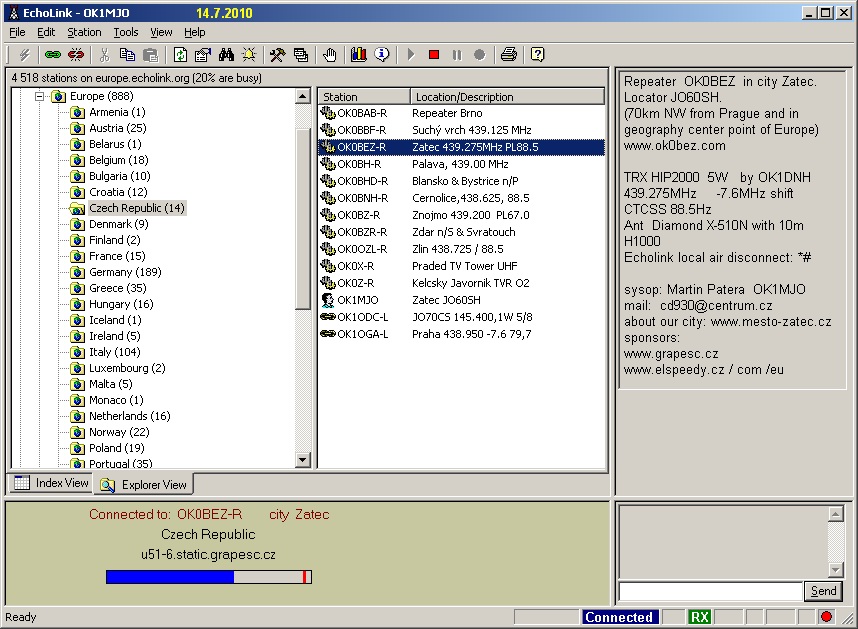The image size is (858, 629).
Task: Collapse the Europe (888) tree node
Action: (x=39, y=97)
